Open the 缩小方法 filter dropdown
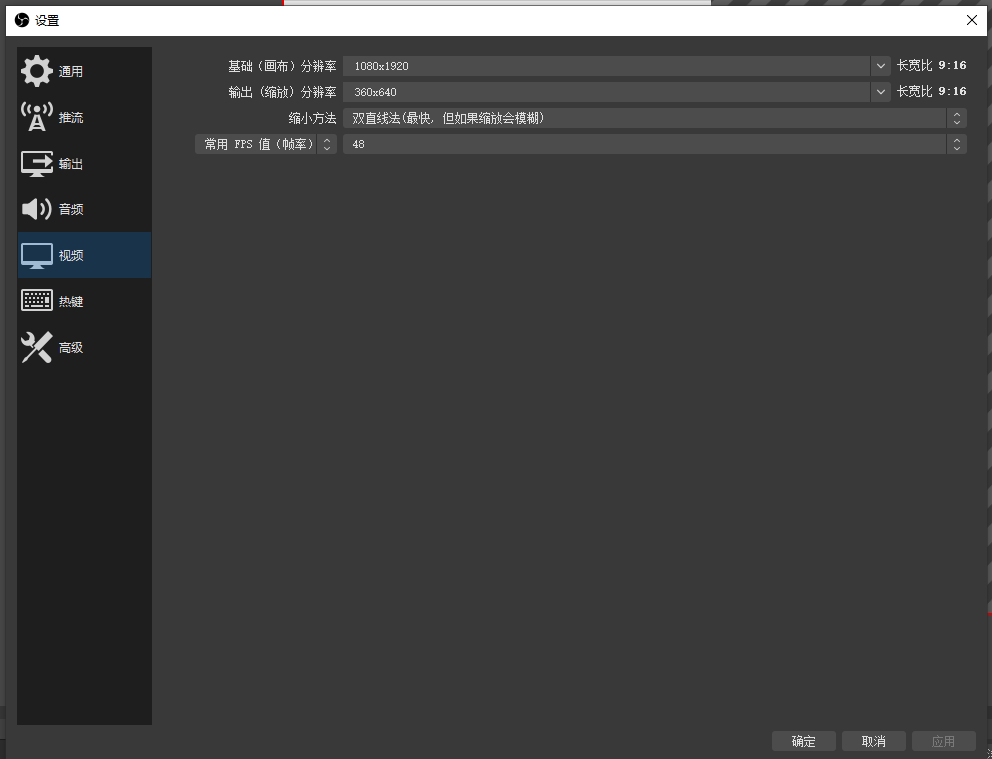Image resolution: width=992 pixels, height=759 pixels. tap(655, 118)
